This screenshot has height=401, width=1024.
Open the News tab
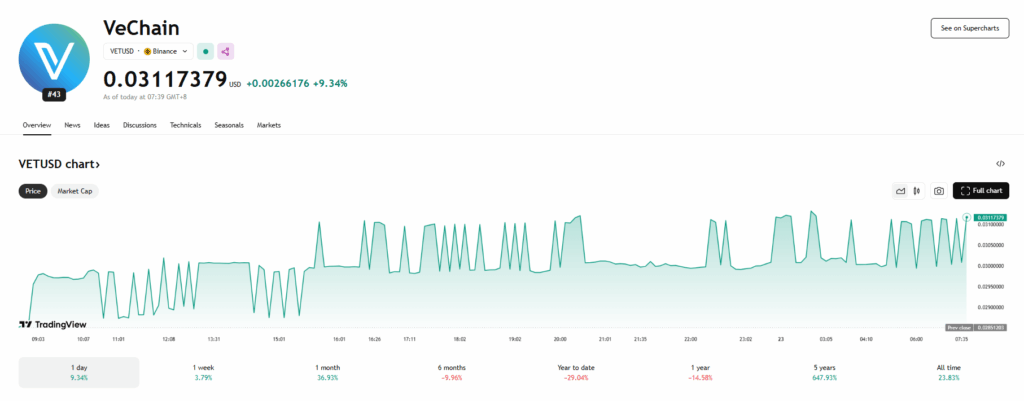tap(72, 125)
